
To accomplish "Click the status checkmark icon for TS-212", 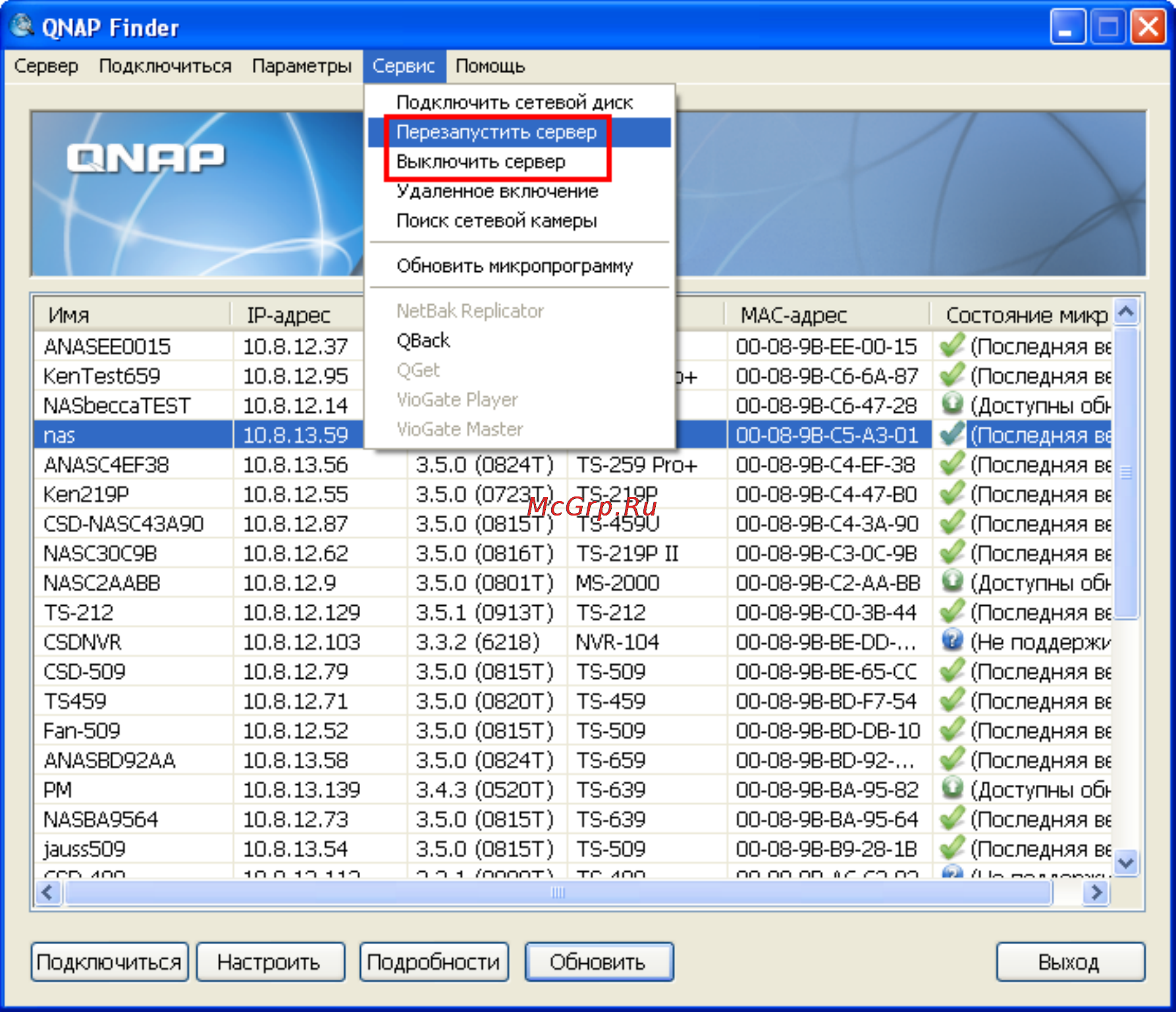I will tap(952, 612).
